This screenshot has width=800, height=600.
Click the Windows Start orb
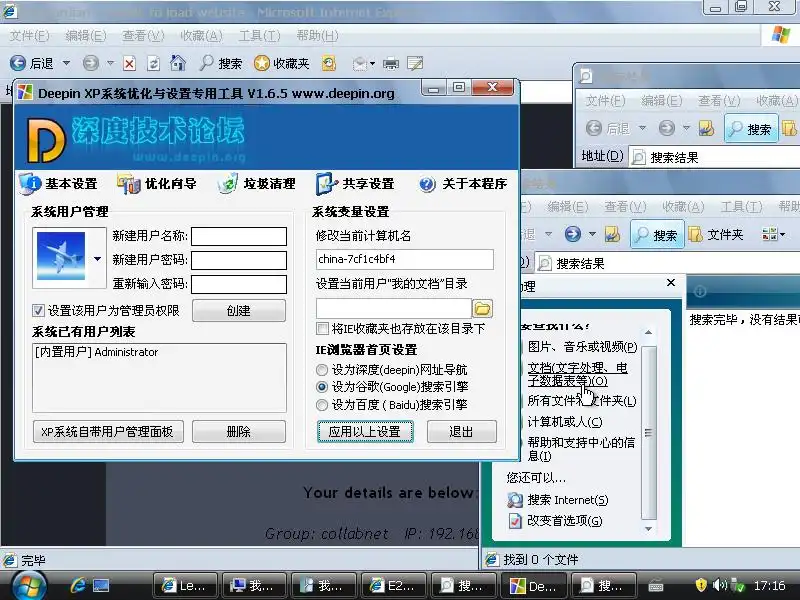coord(29,586)
